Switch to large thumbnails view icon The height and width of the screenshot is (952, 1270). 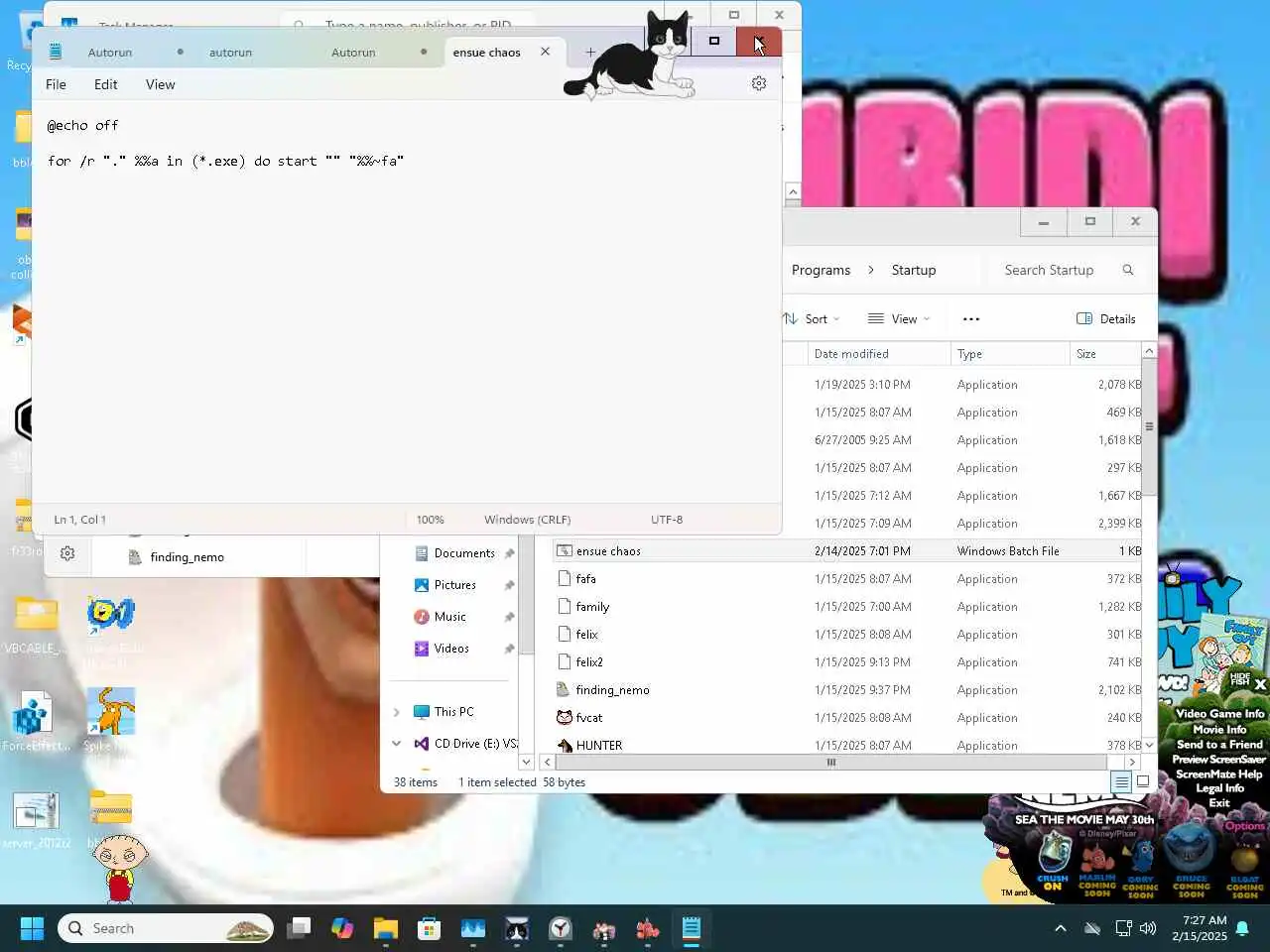pyautogui.click(x=1143, y=782)
